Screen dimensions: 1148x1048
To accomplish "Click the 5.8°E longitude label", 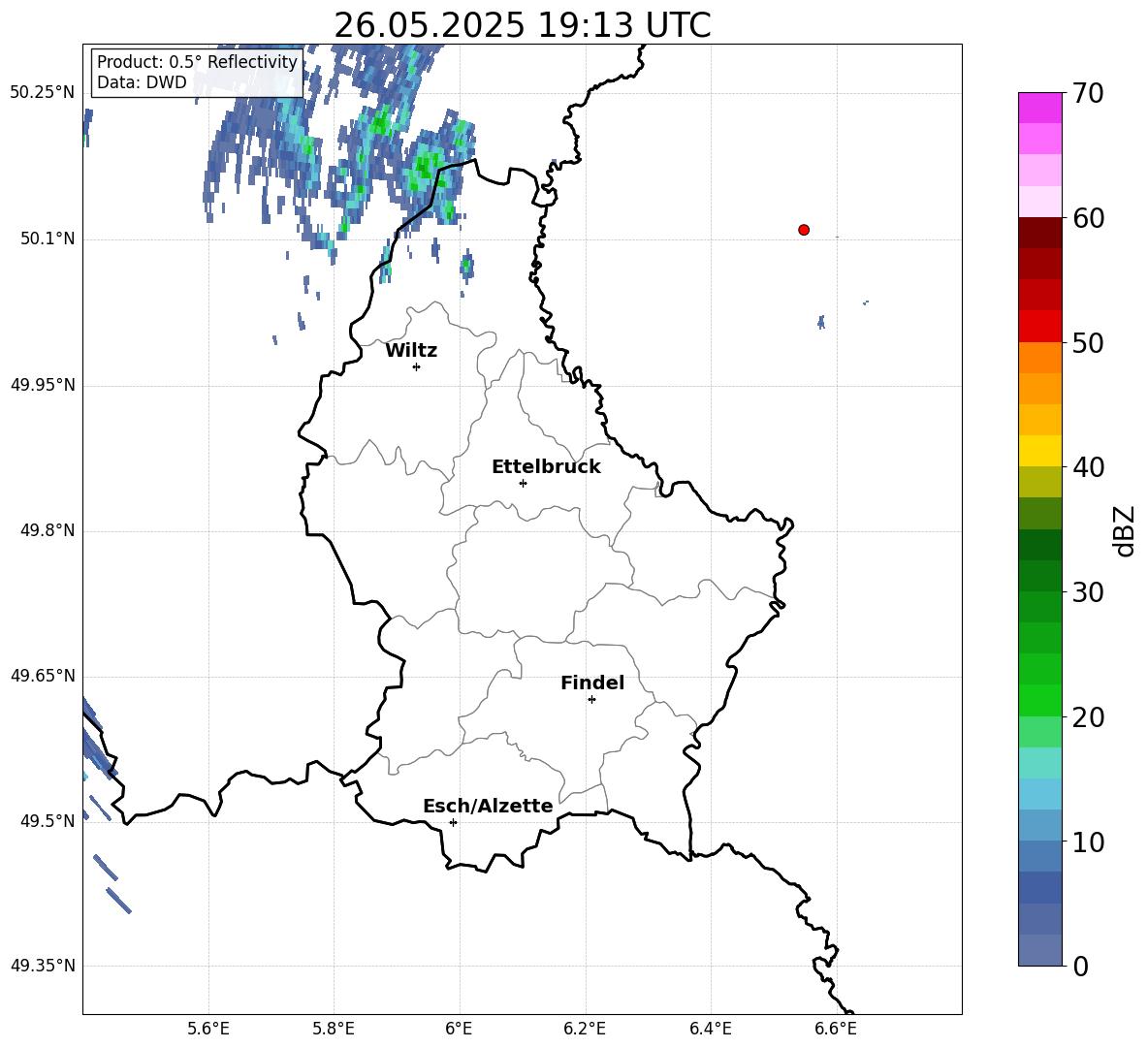I will click(x=334, y=1029).
